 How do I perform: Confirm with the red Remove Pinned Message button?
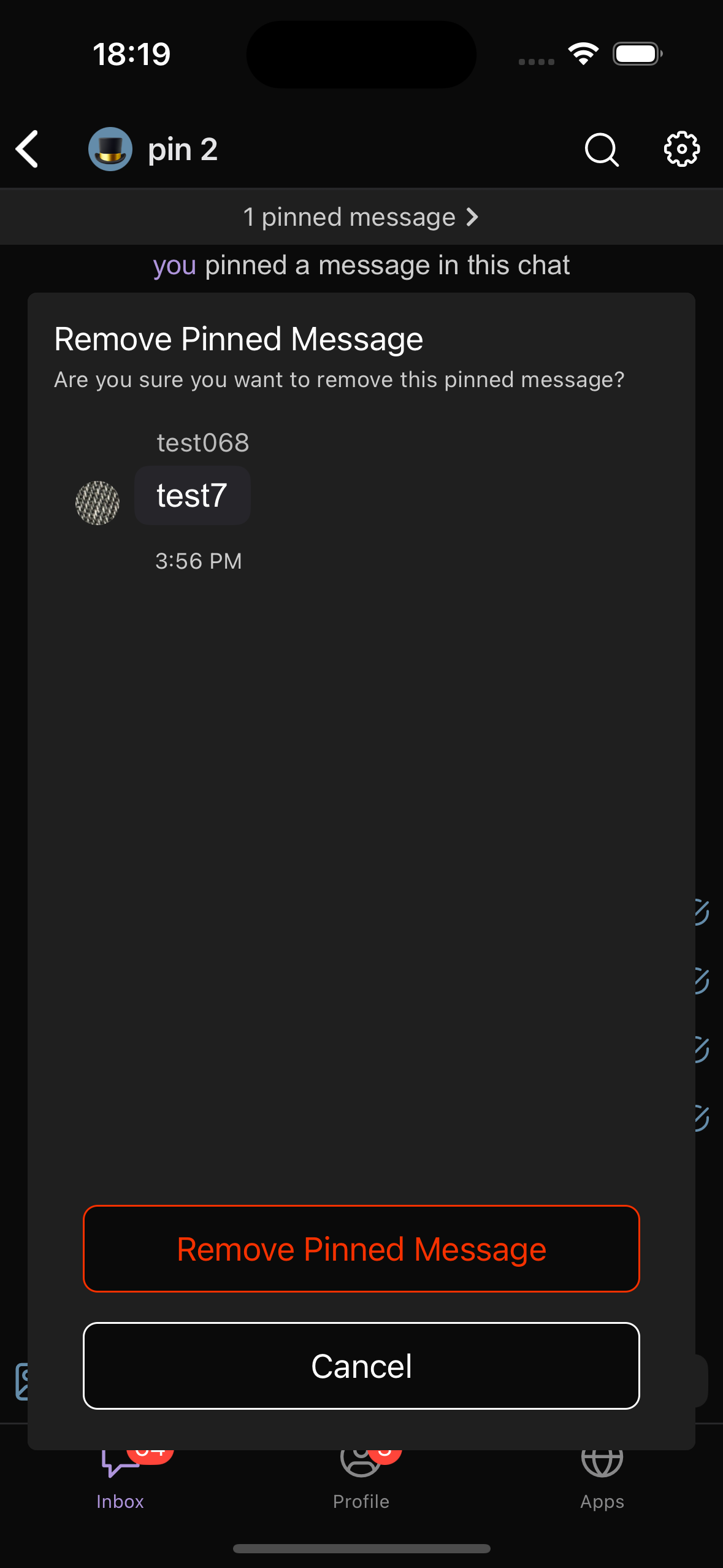361,1249
